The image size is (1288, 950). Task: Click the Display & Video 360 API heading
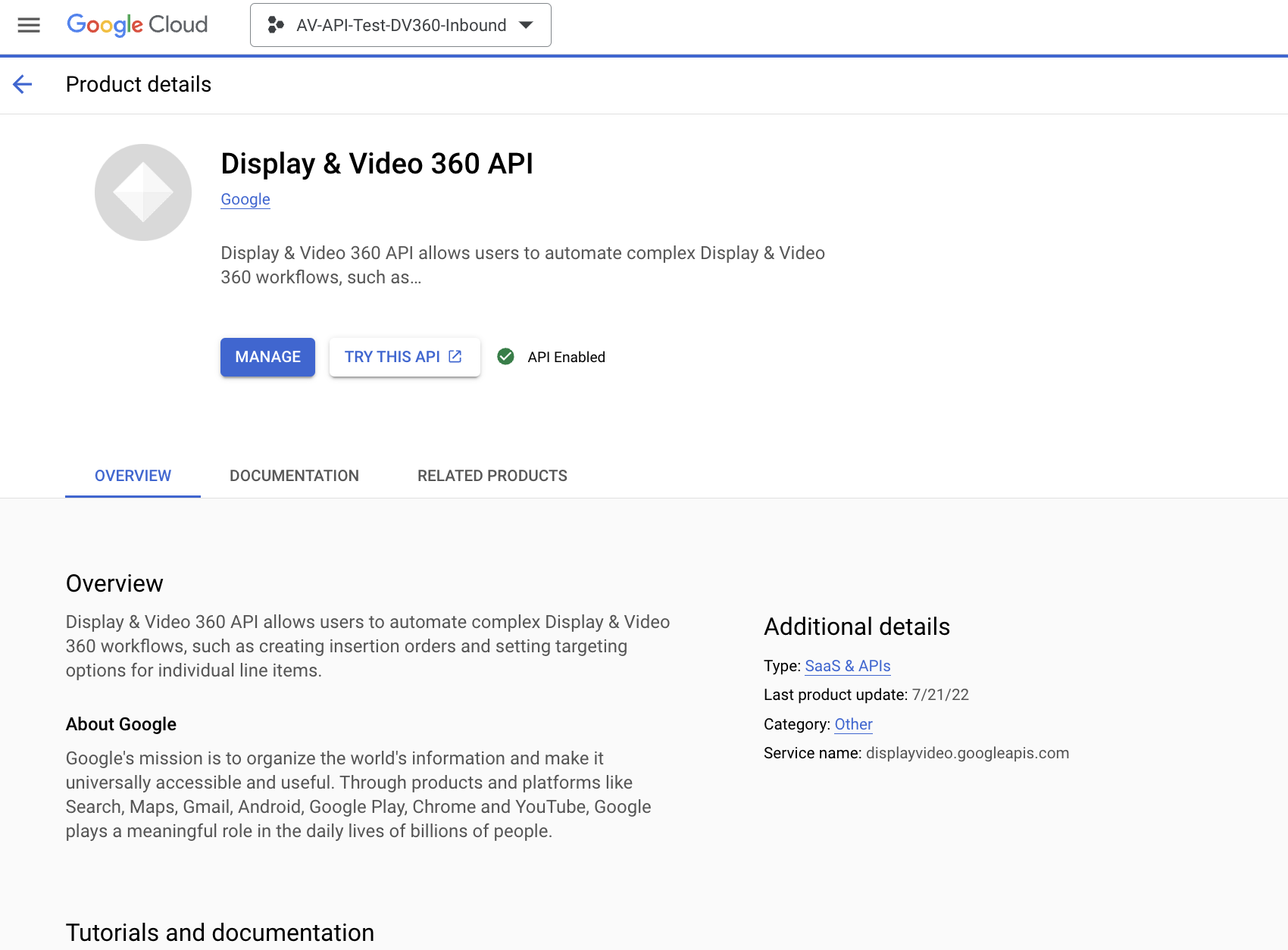pyautogui.click(x=377, y=164)
